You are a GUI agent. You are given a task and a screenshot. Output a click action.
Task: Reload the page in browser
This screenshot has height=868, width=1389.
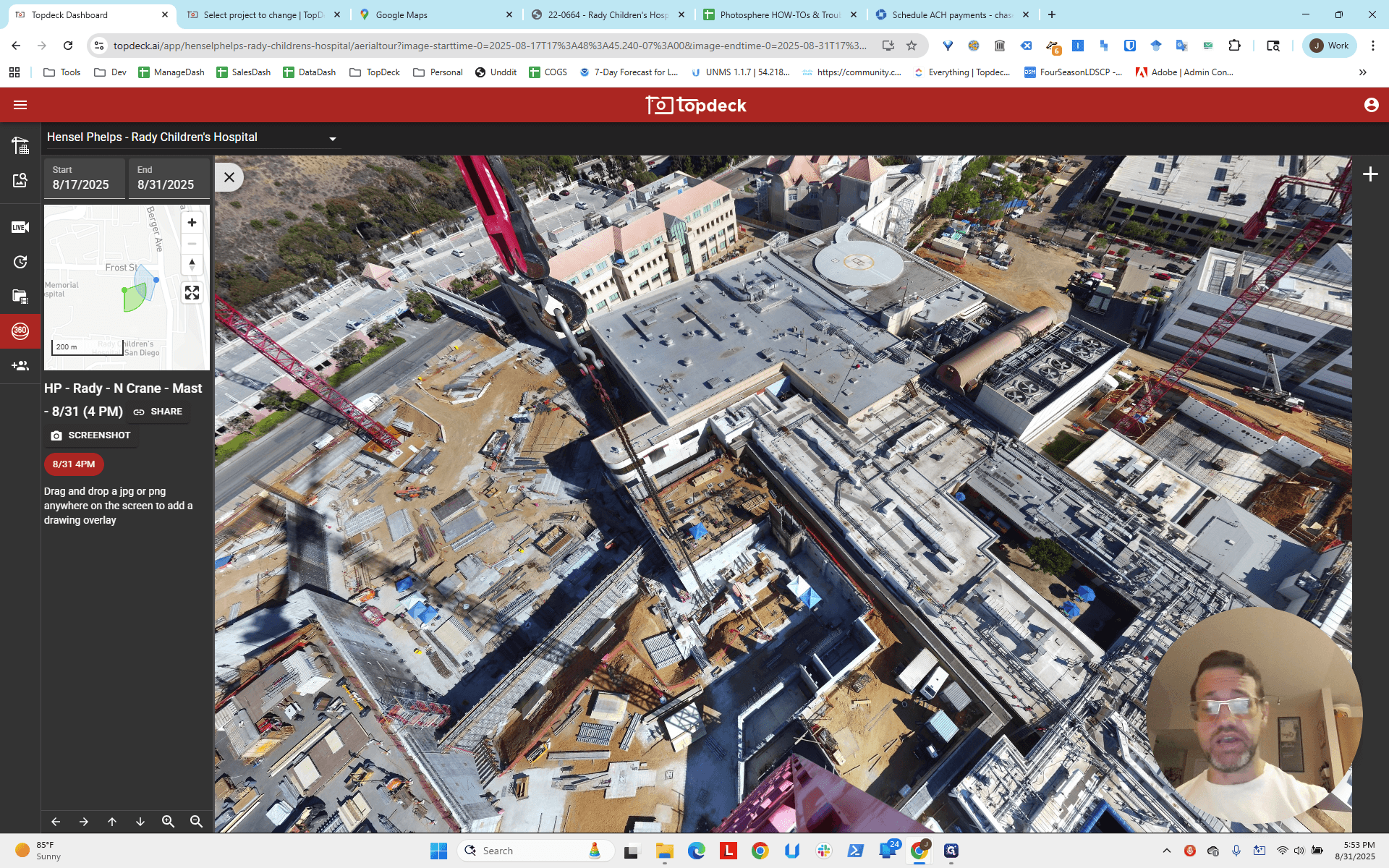(x=68, y=46)
